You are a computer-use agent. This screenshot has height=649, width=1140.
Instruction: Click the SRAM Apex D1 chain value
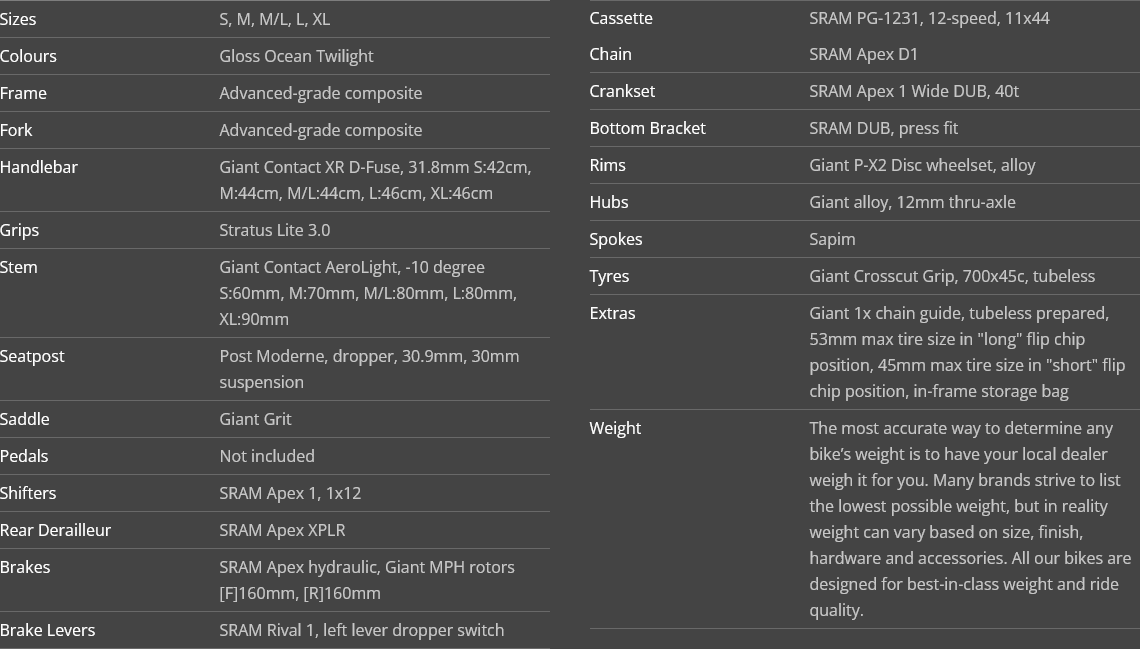point(864,55)
